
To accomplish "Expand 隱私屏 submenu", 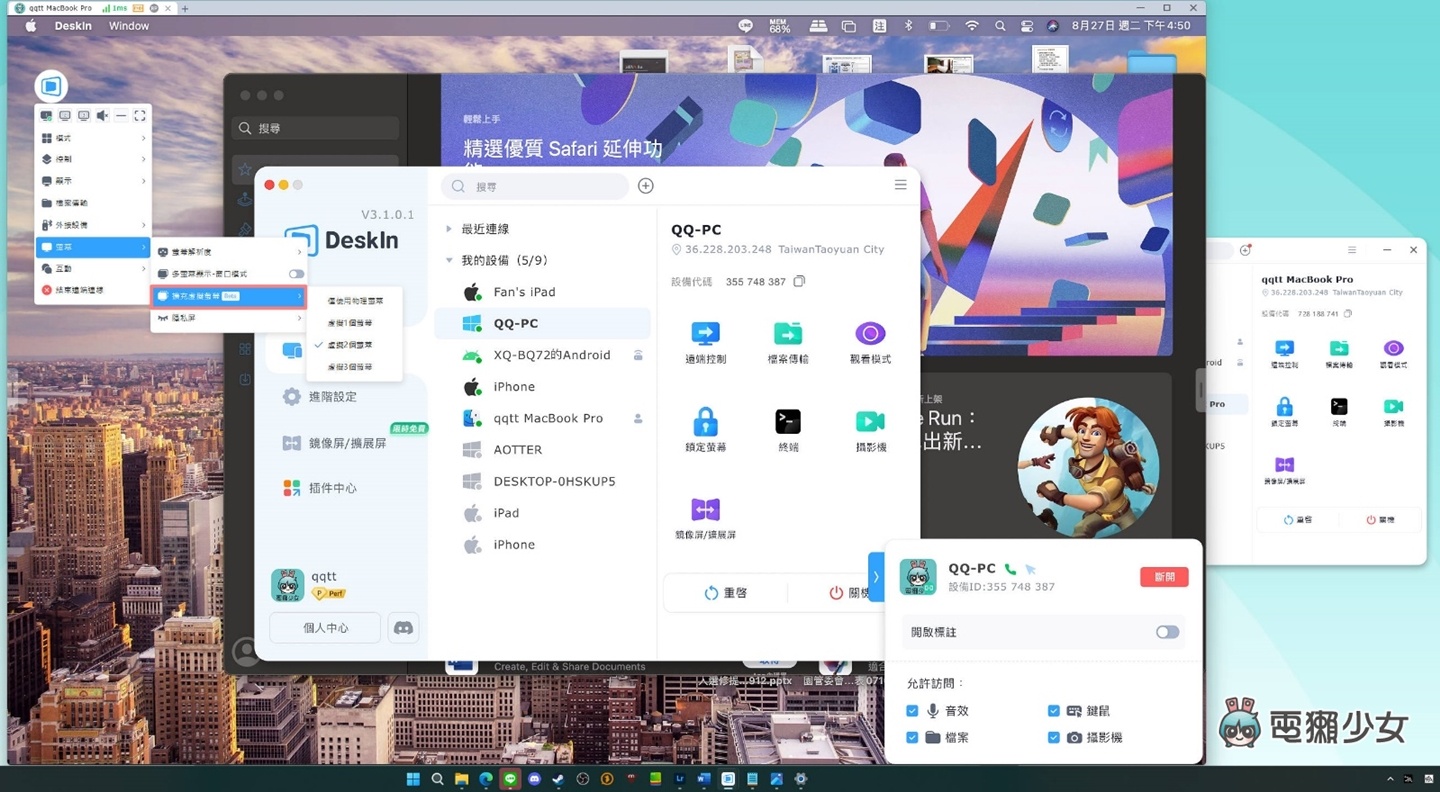I will (x=229, y=318).
